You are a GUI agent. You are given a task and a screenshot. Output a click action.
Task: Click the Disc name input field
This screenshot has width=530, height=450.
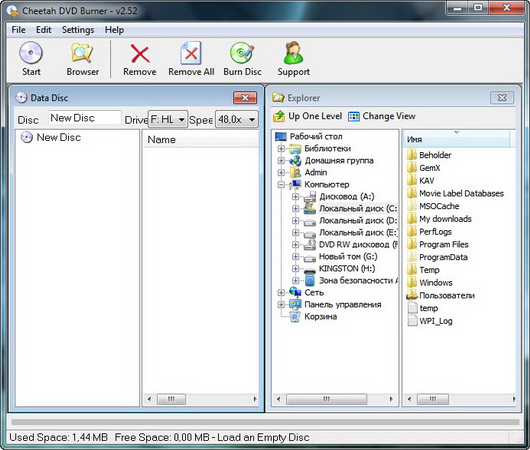click(x=85, y=118)
